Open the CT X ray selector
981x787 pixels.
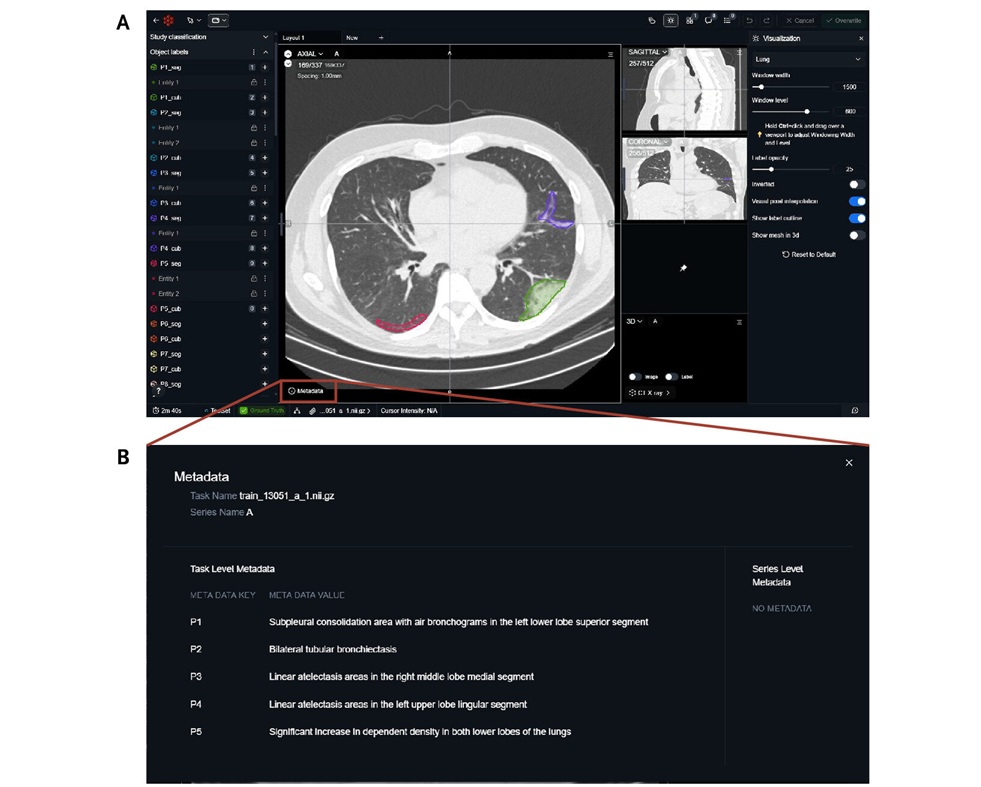pyautogui.click(x=649, y=393)
